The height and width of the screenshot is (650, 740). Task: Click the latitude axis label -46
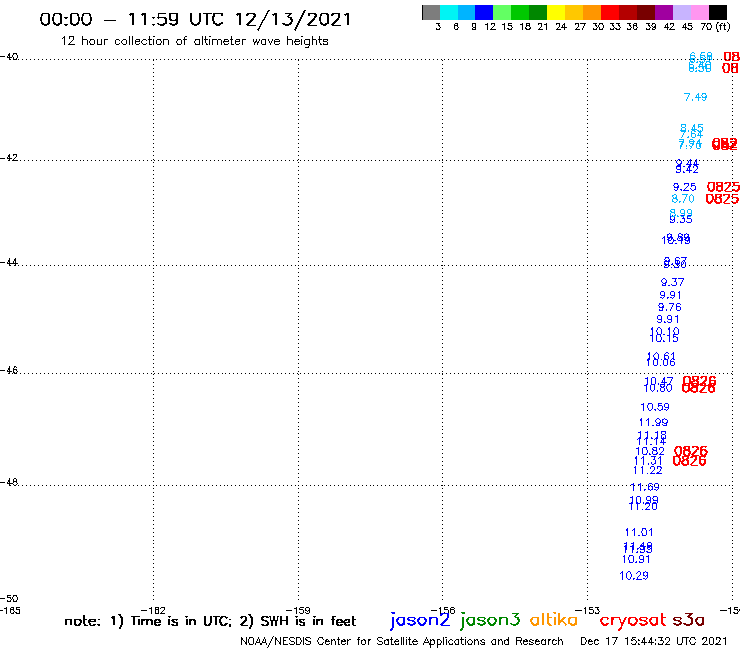9,371
